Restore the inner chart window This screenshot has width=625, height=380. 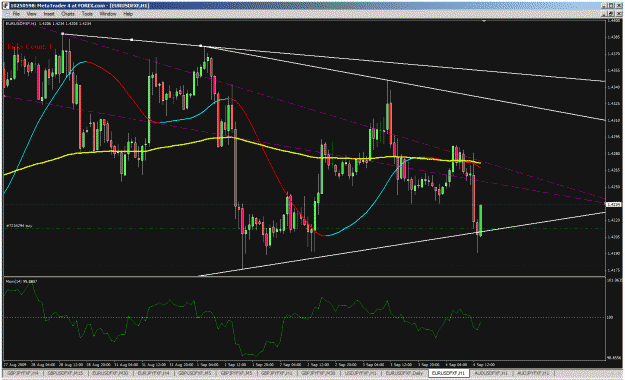tap(611, 14)
